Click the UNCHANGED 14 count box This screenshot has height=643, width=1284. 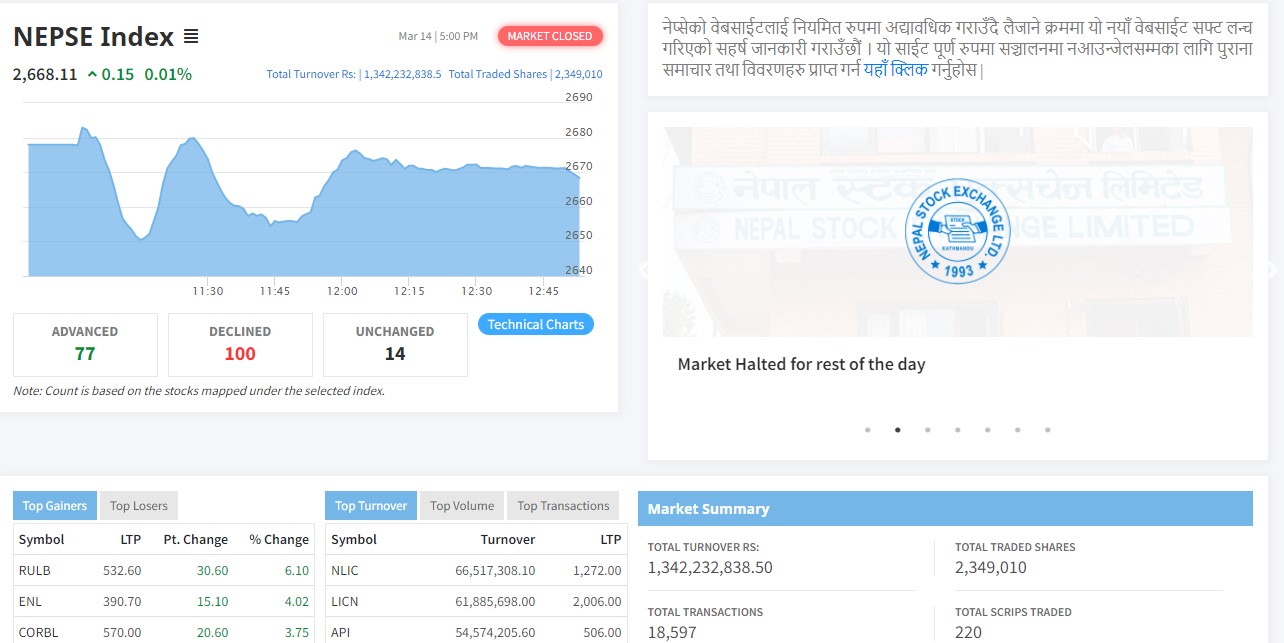pos(395,344)
